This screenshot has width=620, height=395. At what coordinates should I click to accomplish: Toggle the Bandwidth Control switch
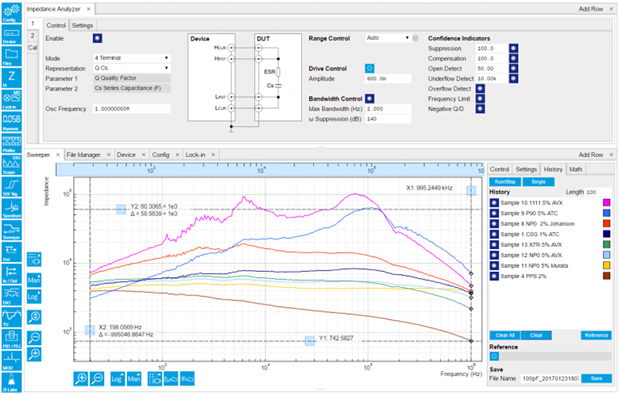coord(369,98)
